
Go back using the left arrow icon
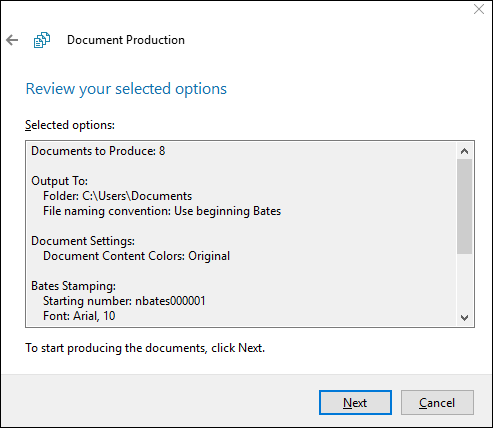point(12,40)
